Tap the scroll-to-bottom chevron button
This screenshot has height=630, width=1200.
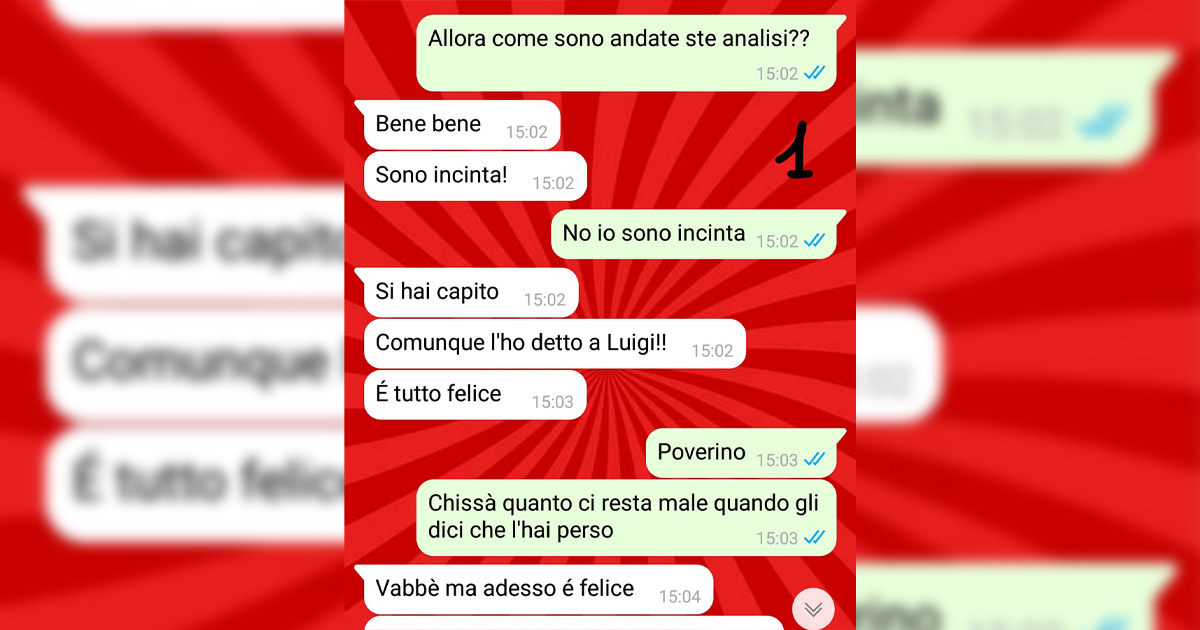(x=813, y=609)
